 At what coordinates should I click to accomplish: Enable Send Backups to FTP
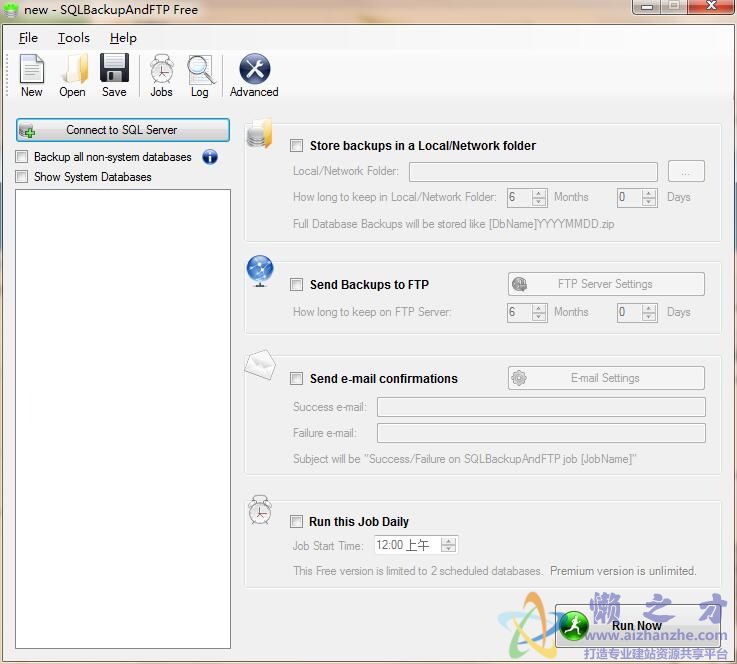(296, 284)
